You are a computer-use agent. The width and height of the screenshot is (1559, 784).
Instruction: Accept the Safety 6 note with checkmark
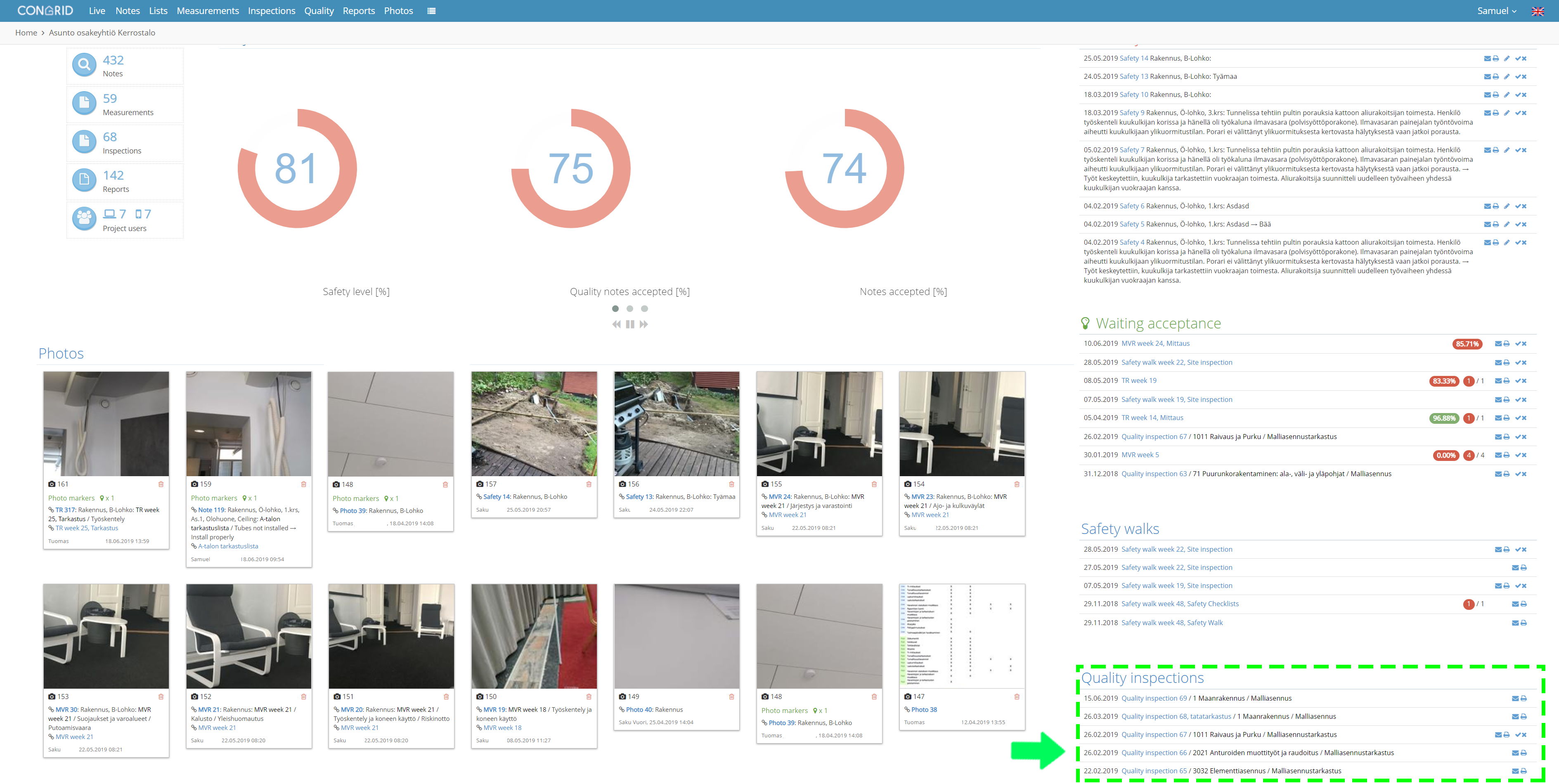tap(1518, 206)
